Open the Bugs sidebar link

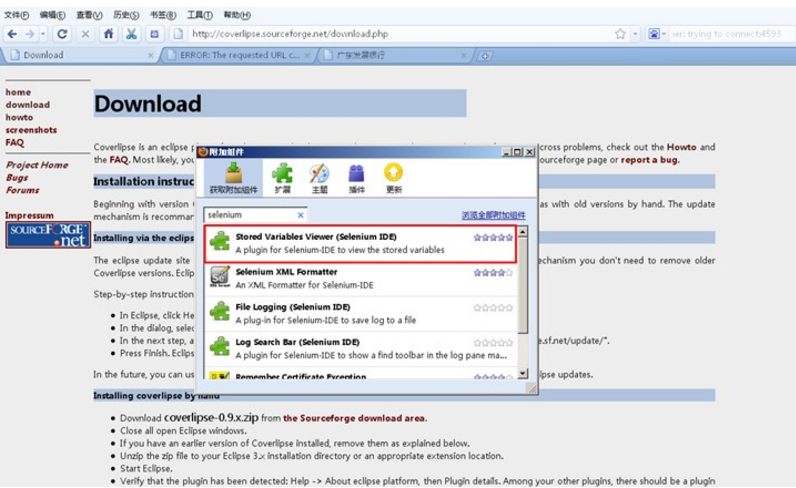17,178
